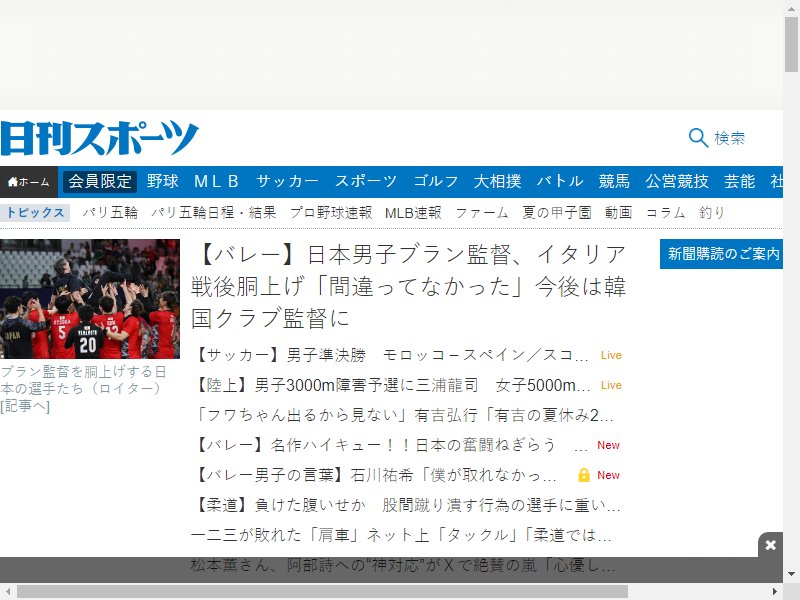
Task: Open 会員限定 menu tab
Action: [100, 182]
